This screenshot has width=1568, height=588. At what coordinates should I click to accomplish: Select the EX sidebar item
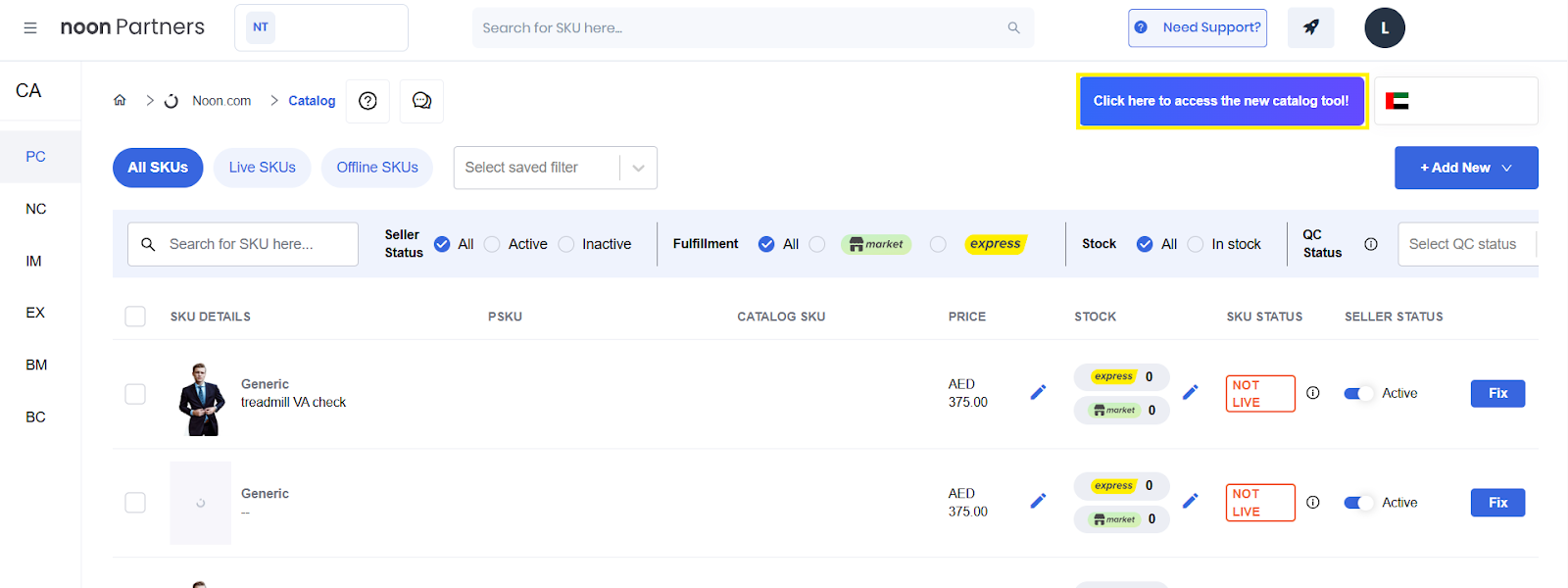pos(35,313)
